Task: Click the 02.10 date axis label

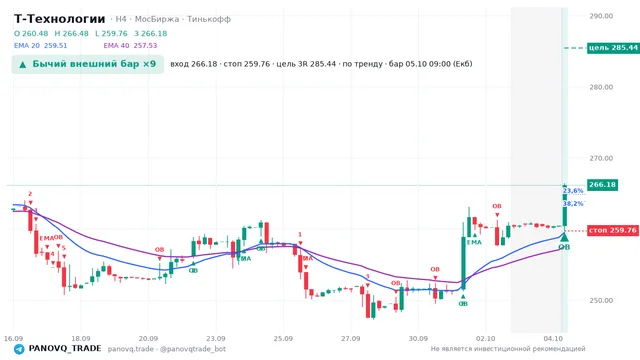Action: click(486, 338)
